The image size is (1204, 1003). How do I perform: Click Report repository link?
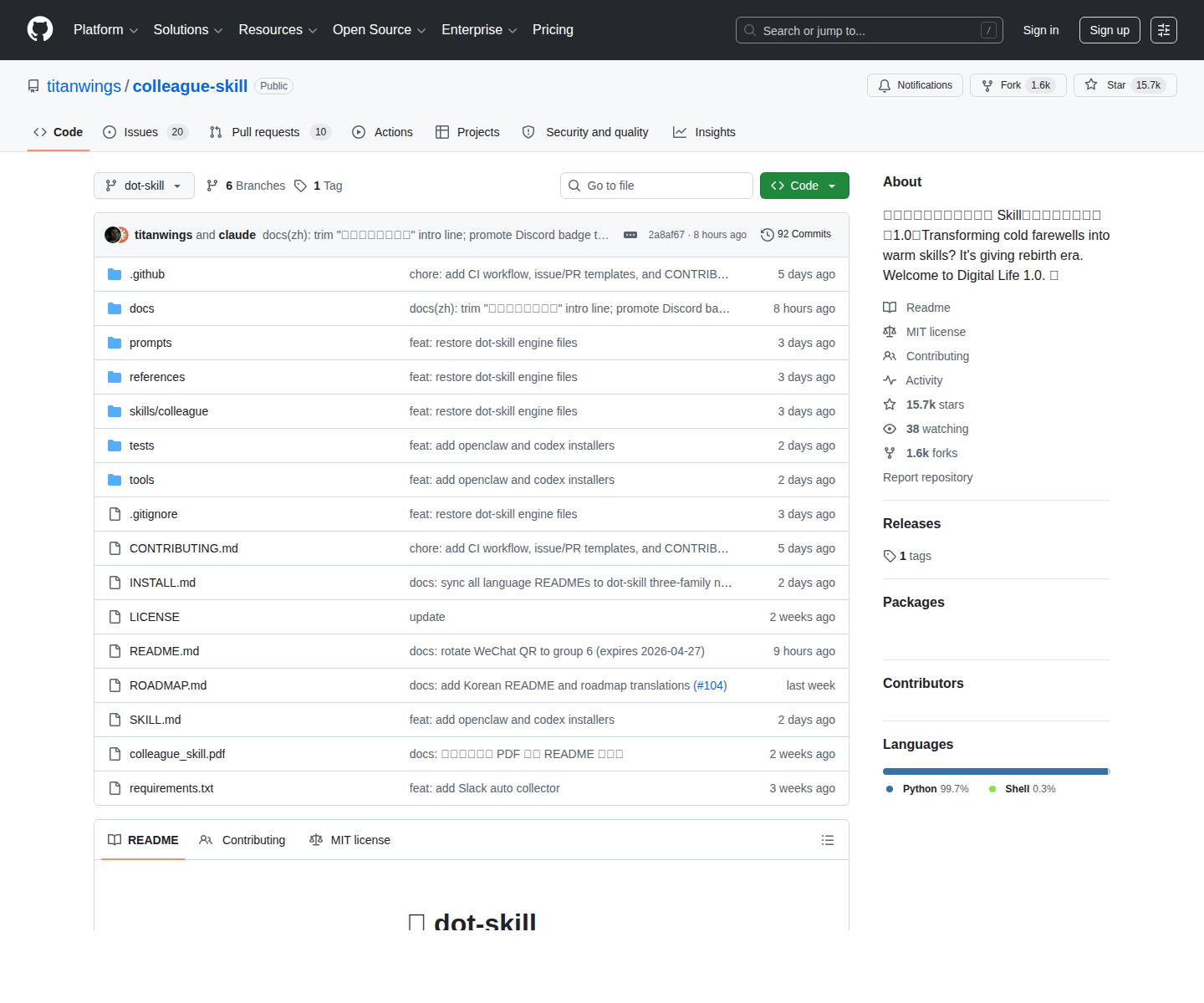click(x=927, y=477)
